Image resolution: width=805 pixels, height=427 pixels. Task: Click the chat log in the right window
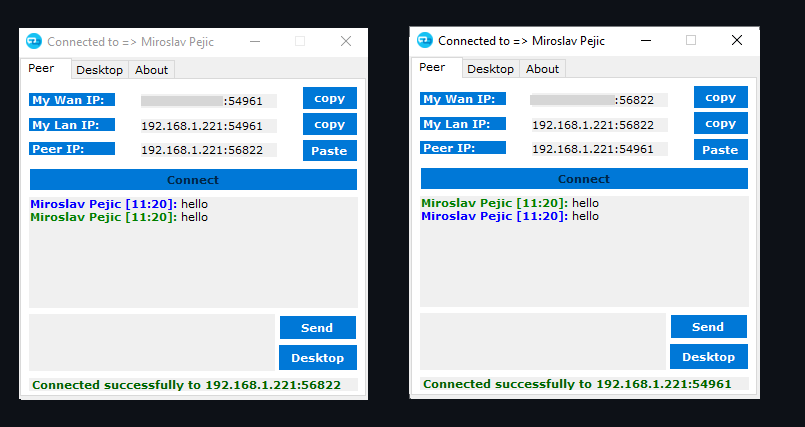click(x=584, y=260)
